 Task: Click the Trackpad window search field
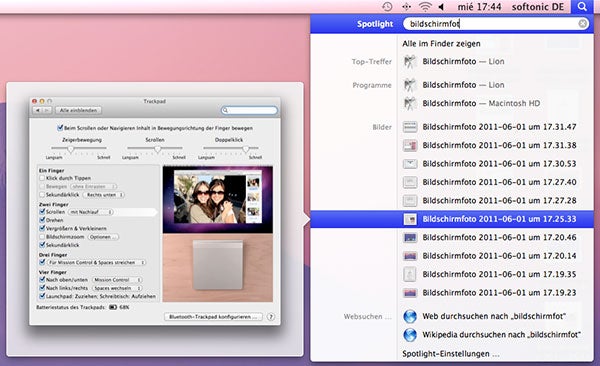pos(249,110)
